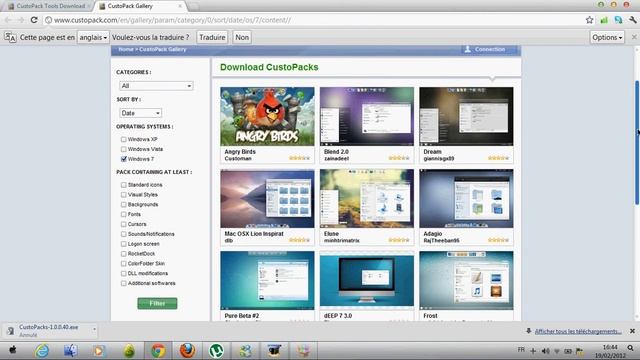Enable the Sounds/Notifications checkbox
The width and height of the screenshot is (640, 360).
124,234
